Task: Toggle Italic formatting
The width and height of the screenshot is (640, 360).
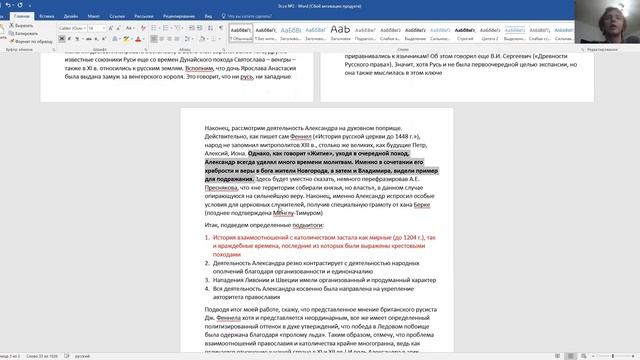Action: pyautogui.click(x=69, y=39)
